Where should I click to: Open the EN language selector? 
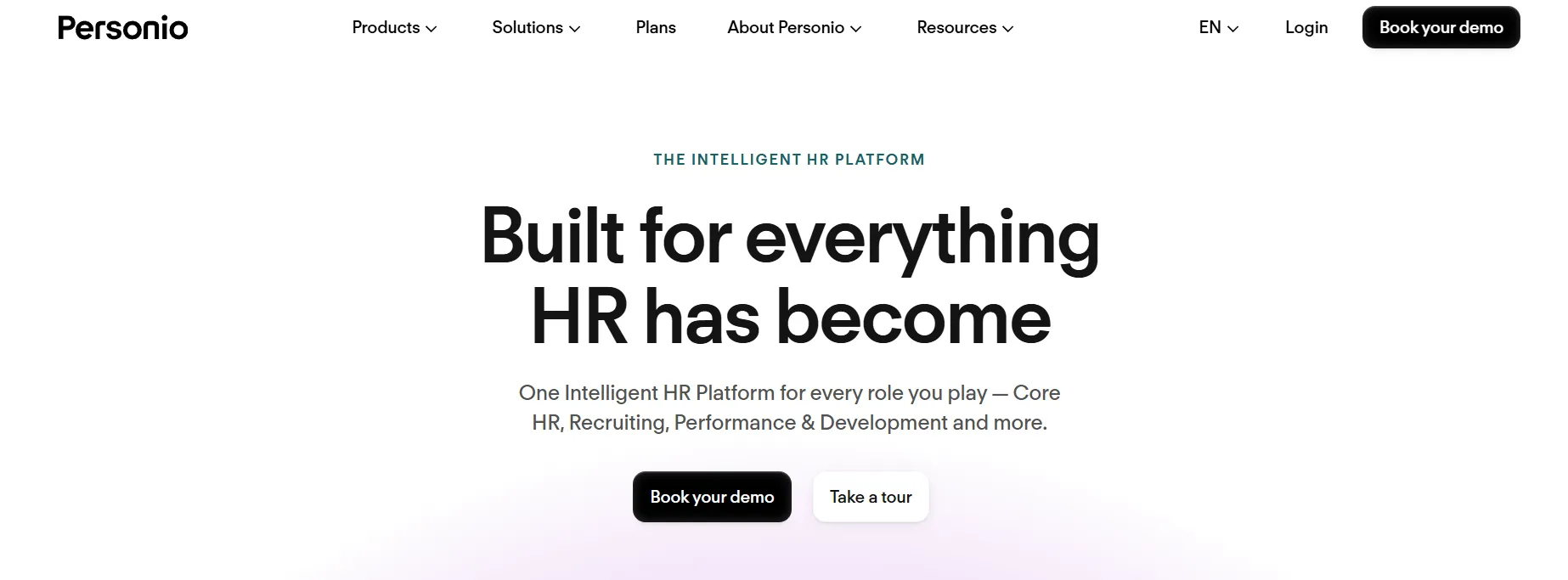click(x=1210, y=28)
